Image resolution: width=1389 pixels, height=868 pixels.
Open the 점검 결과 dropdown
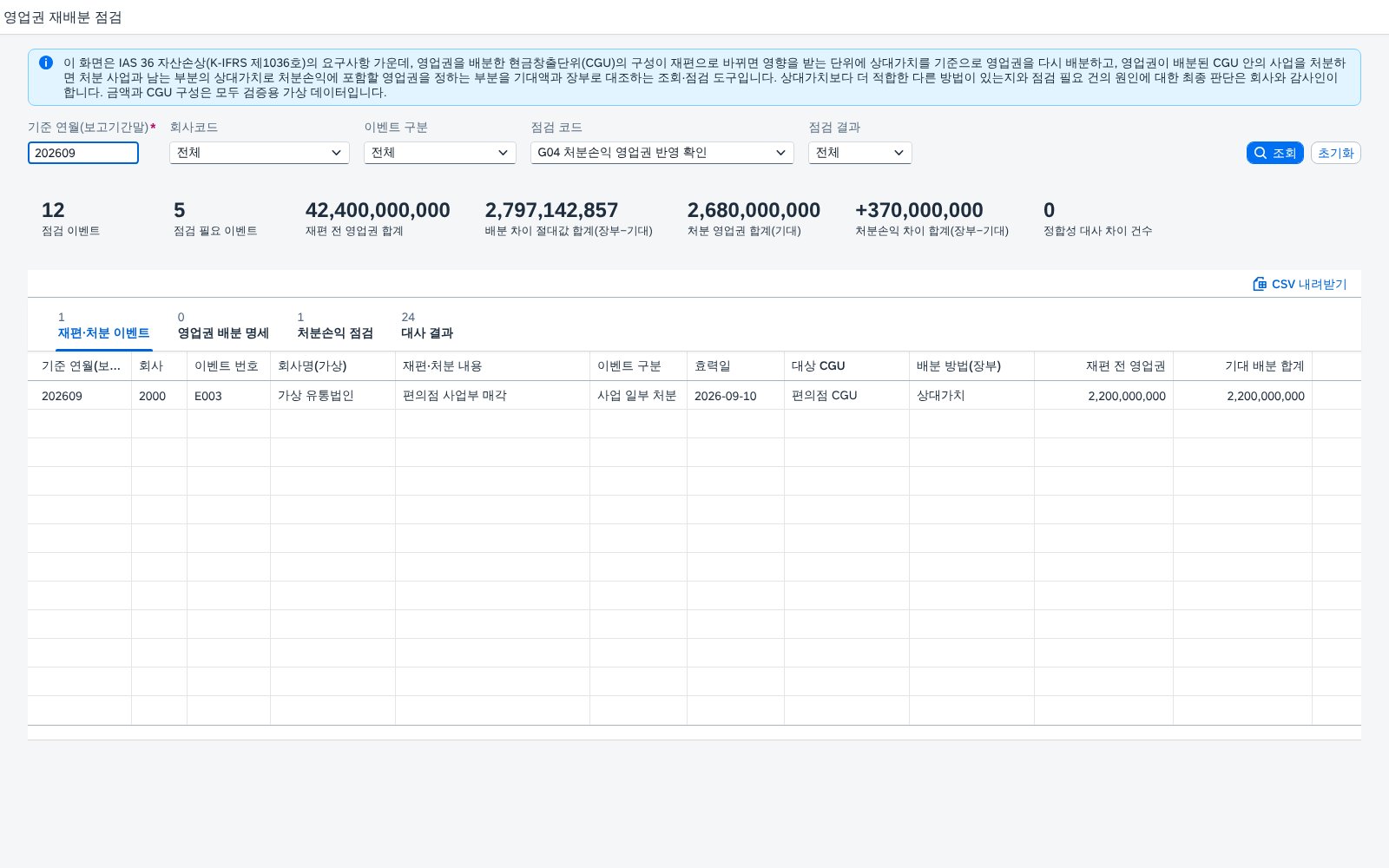coord(860,153)
